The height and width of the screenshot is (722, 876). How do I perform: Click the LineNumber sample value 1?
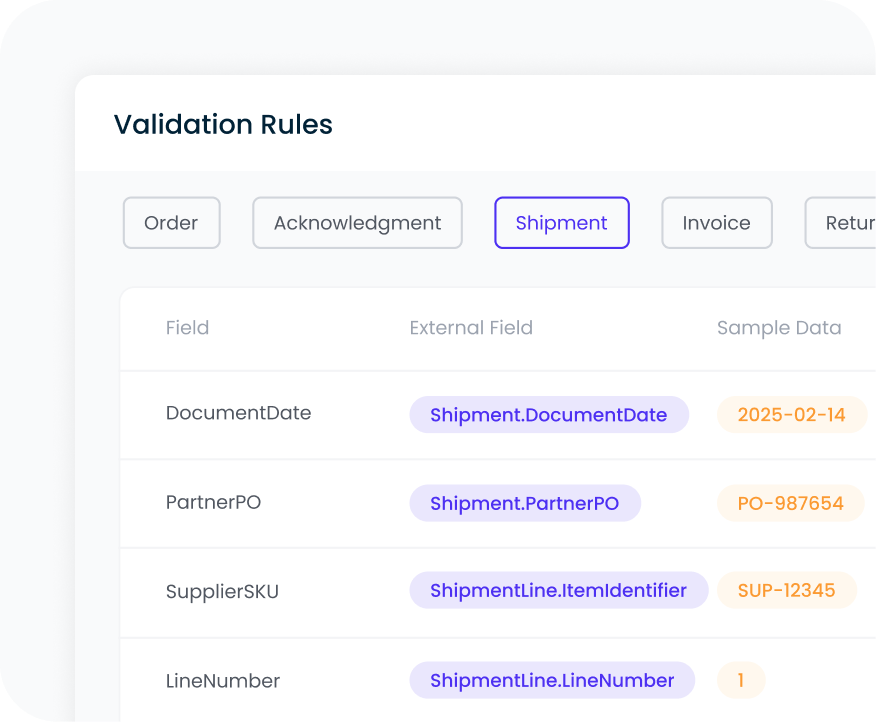coord(741,680)
